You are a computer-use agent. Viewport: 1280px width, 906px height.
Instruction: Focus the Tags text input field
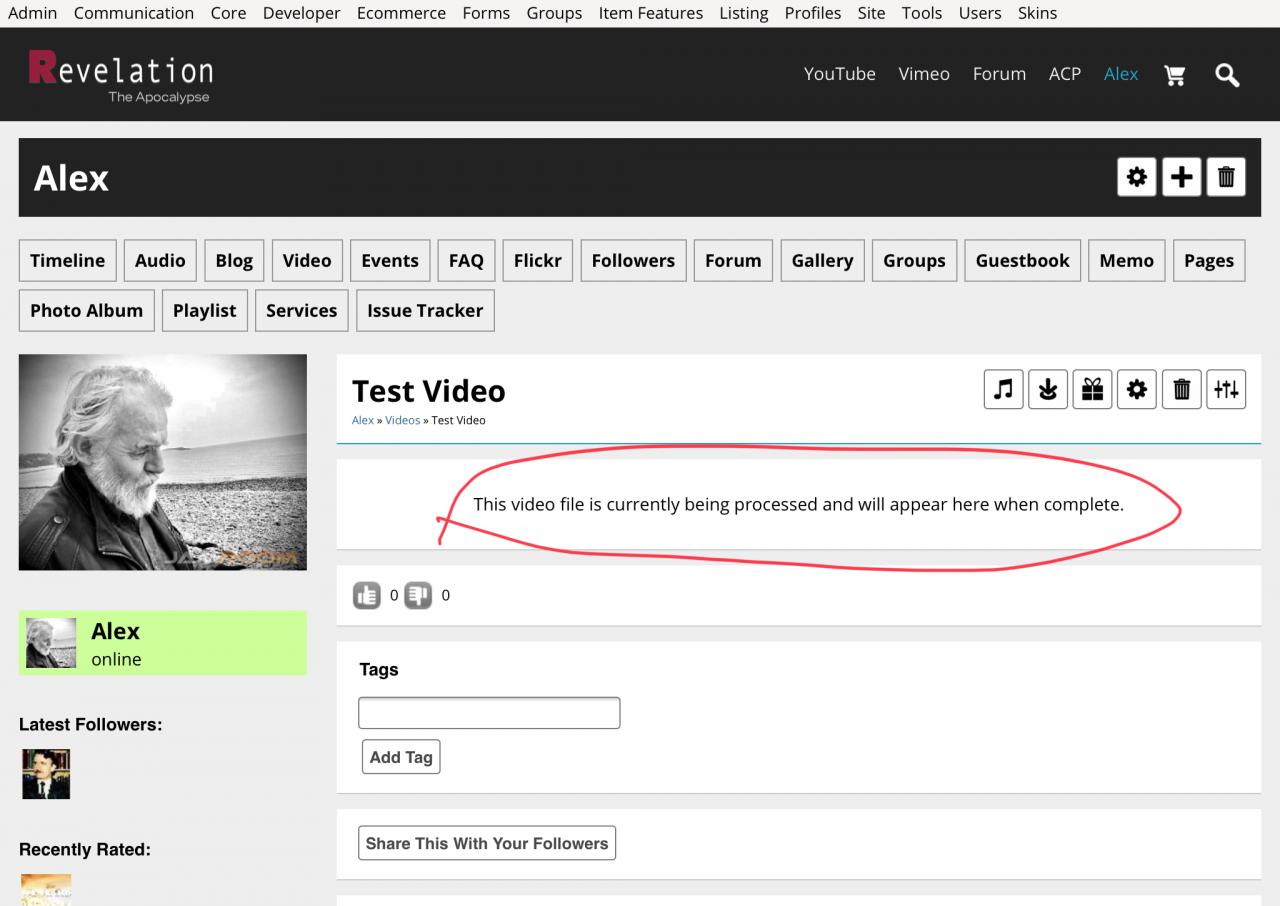[489, 713]
